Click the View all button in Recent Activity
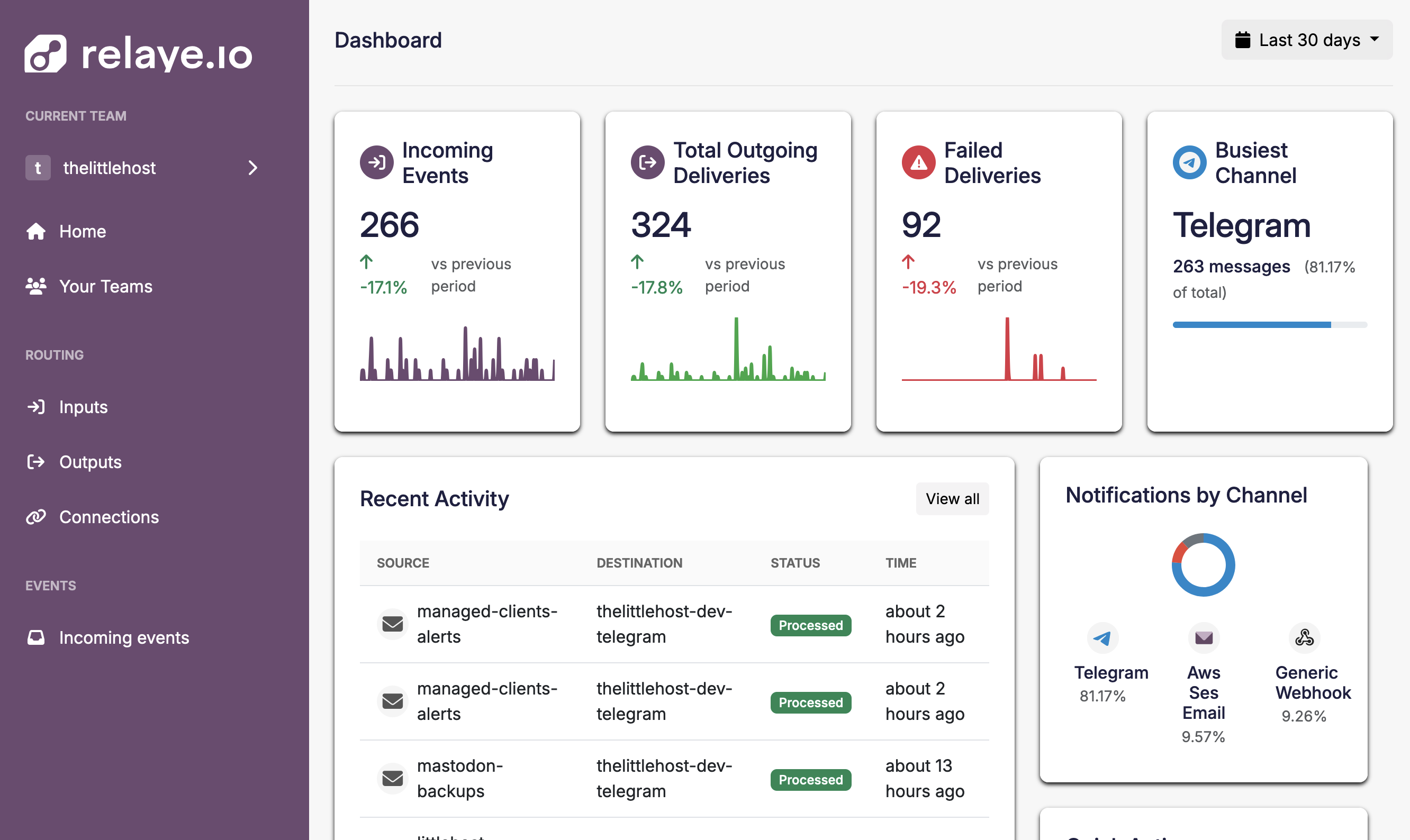 pyautogui.click(x=952, y=499)
